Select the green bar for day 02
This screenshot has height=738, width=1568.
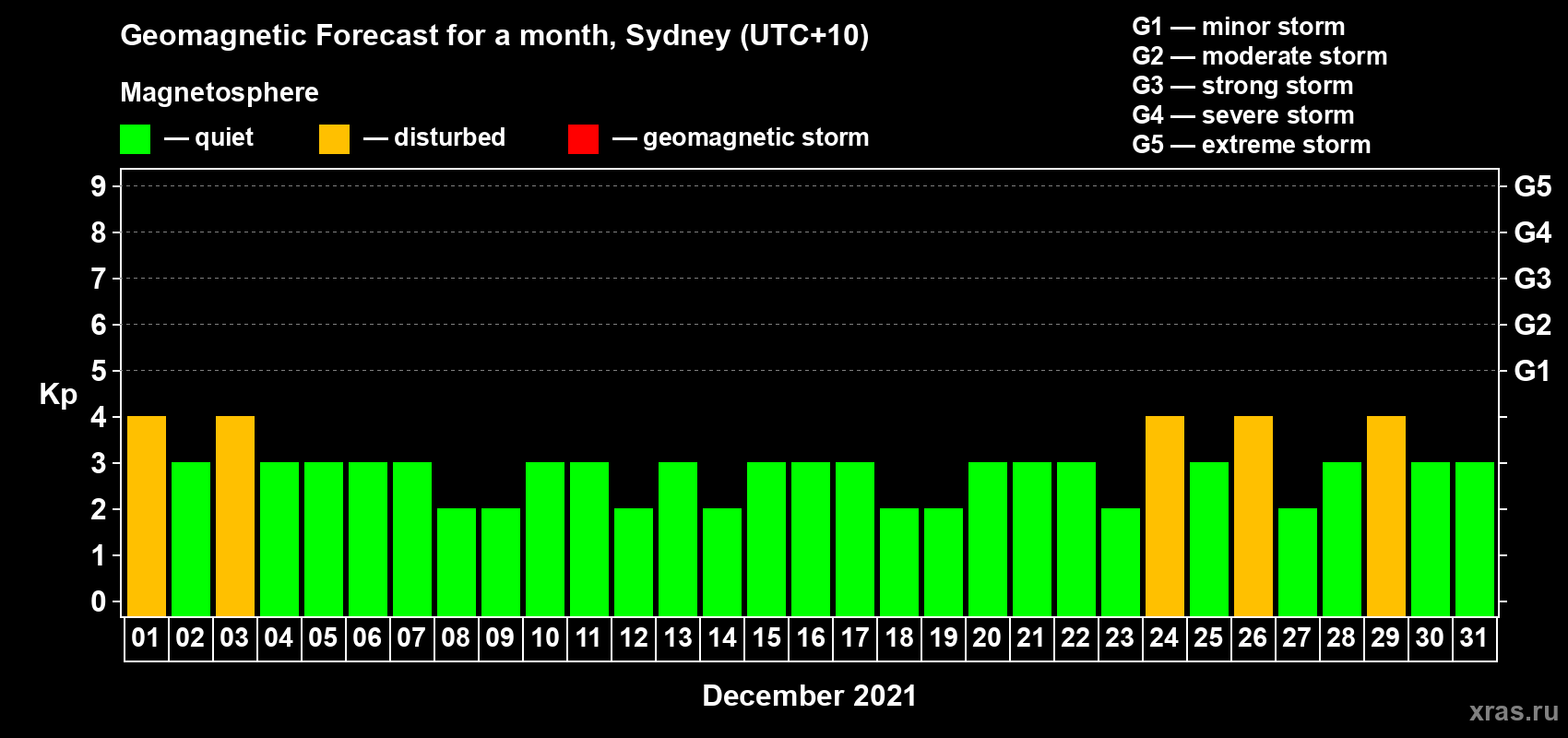(x=191, y=539)
